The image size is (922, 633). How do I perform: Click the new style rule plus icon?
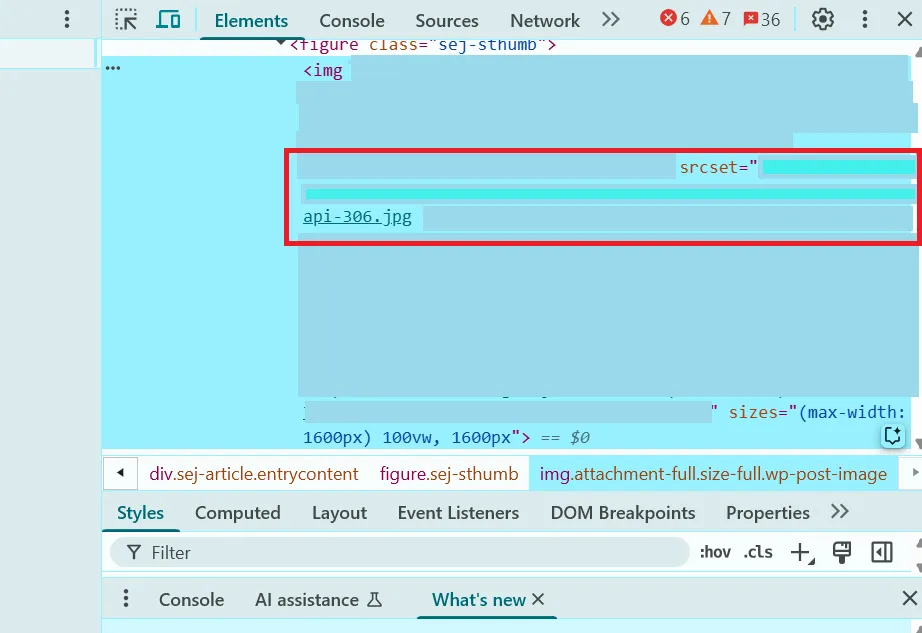(801, 552)
